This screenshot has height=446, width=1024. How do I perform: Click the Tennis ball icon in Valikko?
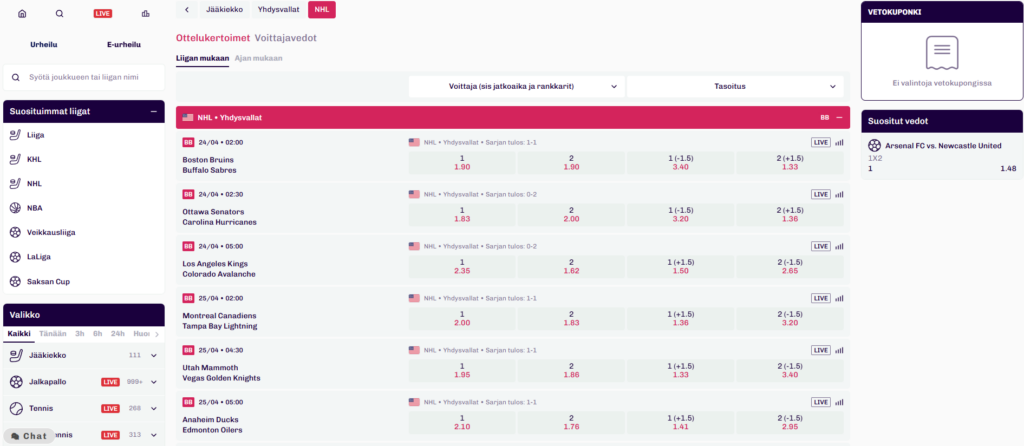pos(16,408)
